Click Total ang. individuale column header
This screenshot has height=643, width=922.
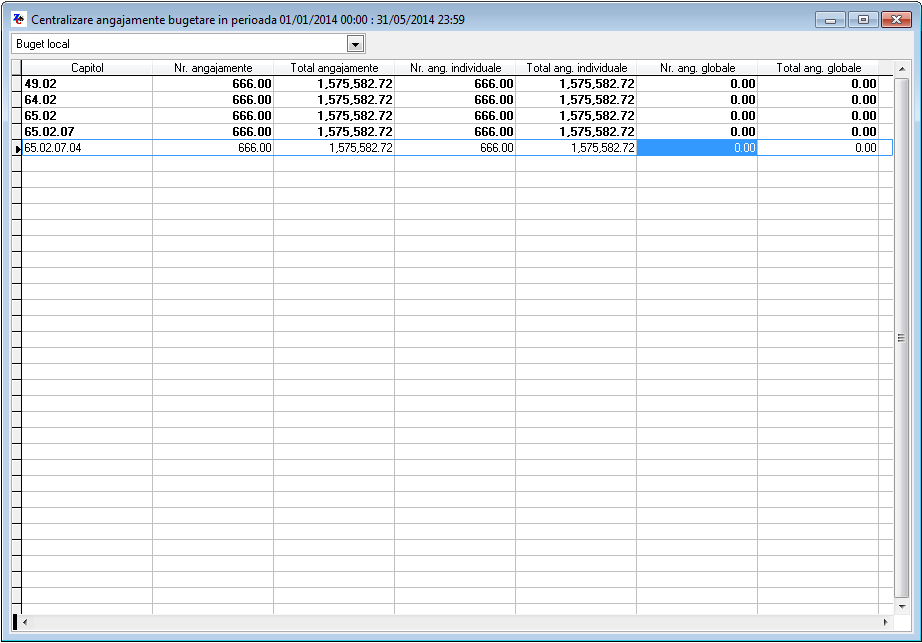click(576, 68)
